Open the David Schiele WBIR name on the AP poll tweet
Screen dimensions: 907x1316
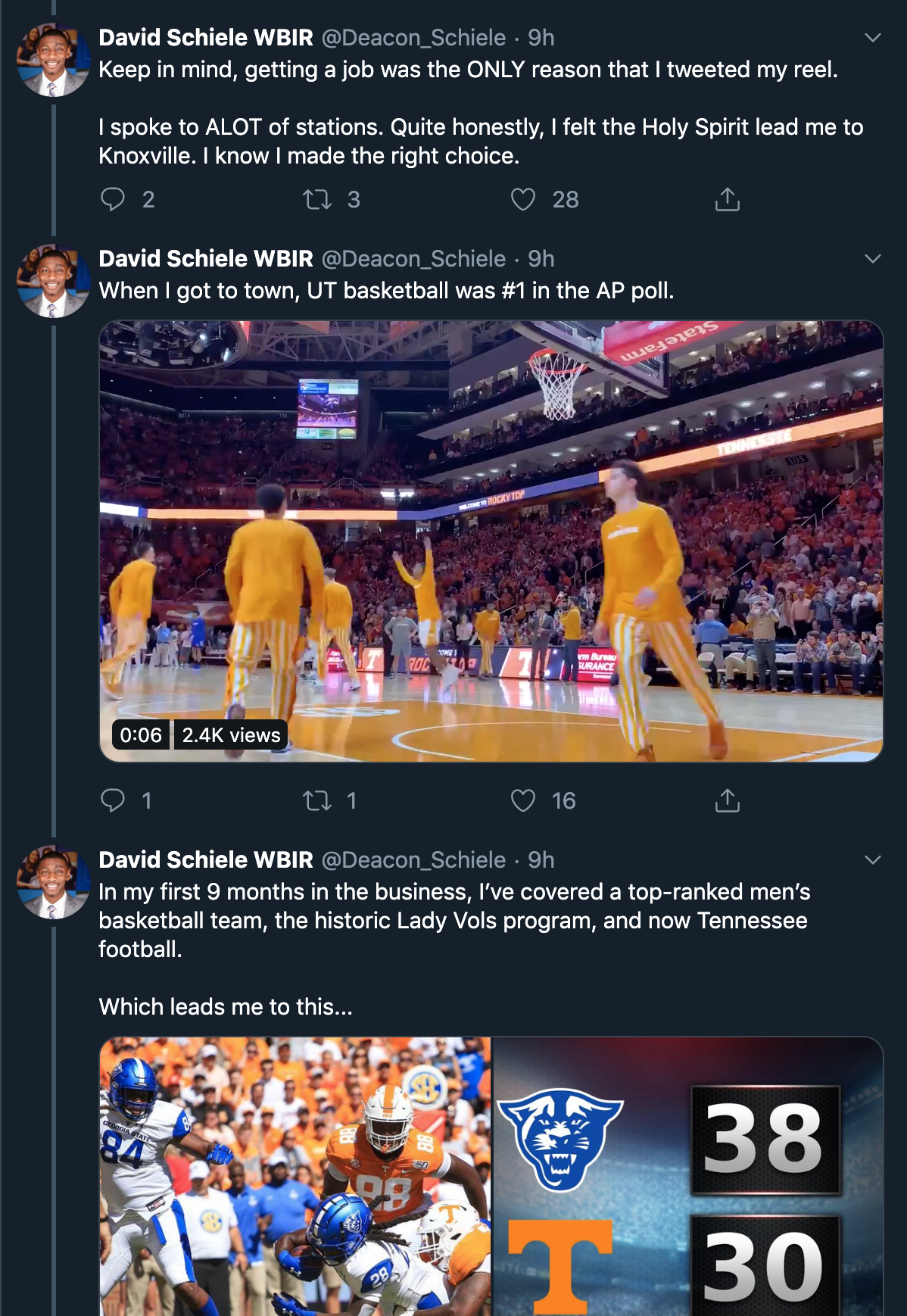[x=206, y=259]
